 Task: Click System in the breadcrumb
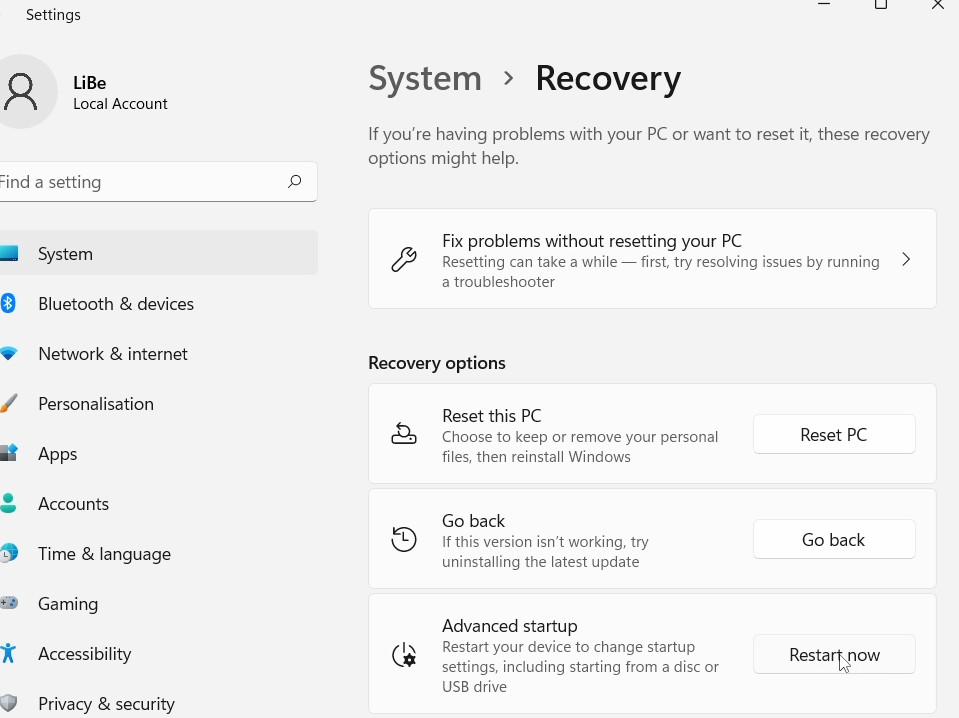(425, 78)
